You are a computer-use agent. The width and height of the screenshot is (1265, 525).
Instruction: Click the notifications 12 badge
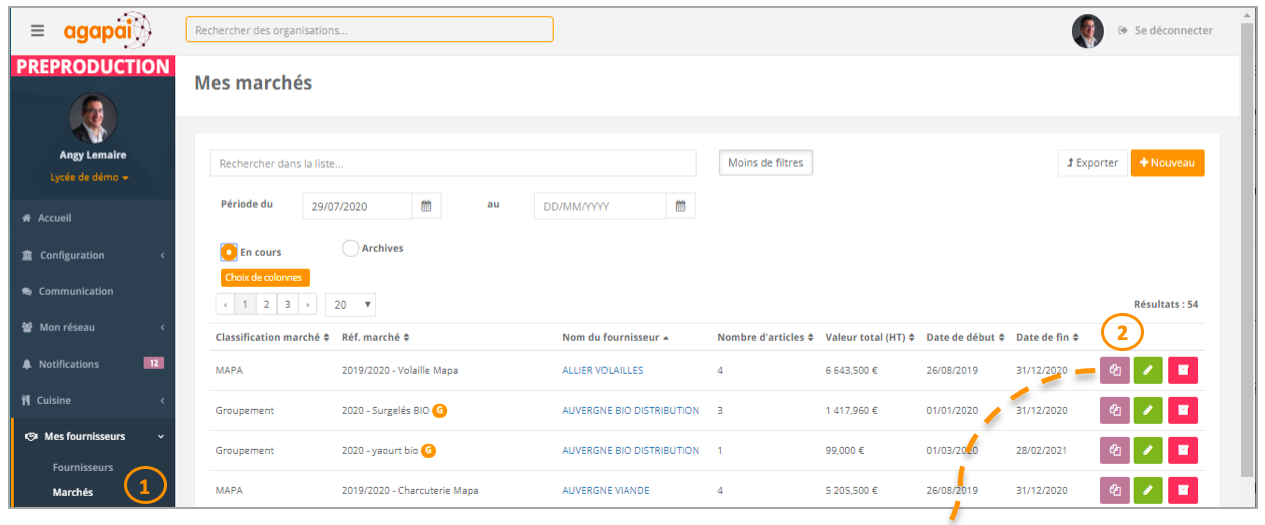153,363
